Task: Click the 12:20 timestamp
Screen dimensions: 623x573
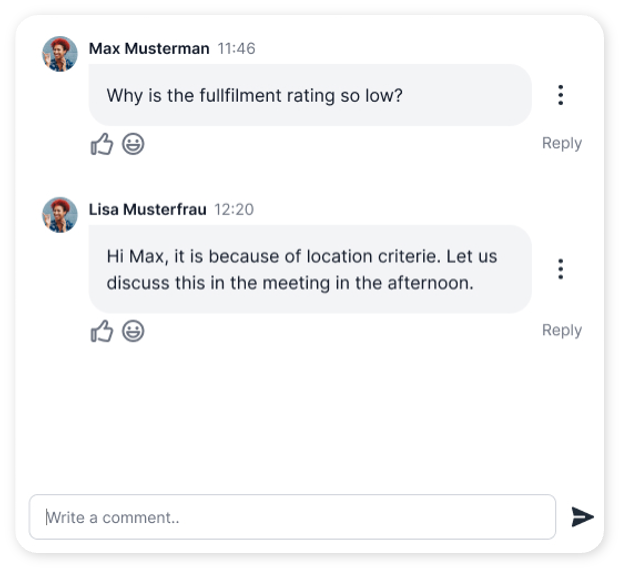Action: pyautogui.click(x=234, y=209)
